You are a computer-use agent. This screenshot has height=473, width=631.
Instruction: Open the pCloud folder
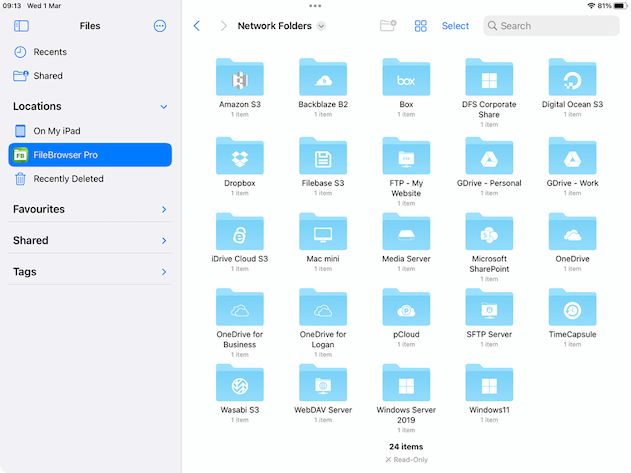pyautogui.click(x=406, y=307)
